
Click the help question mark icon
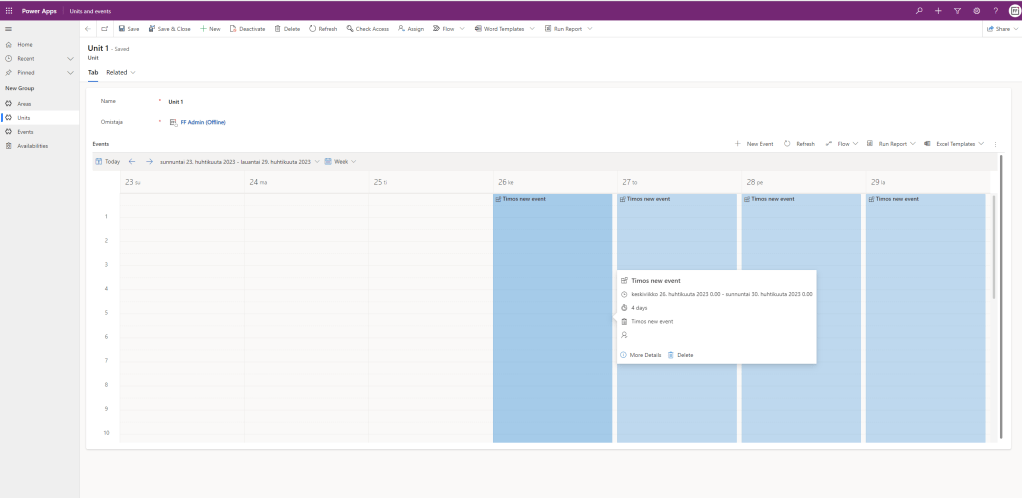[x=995, y=10]
